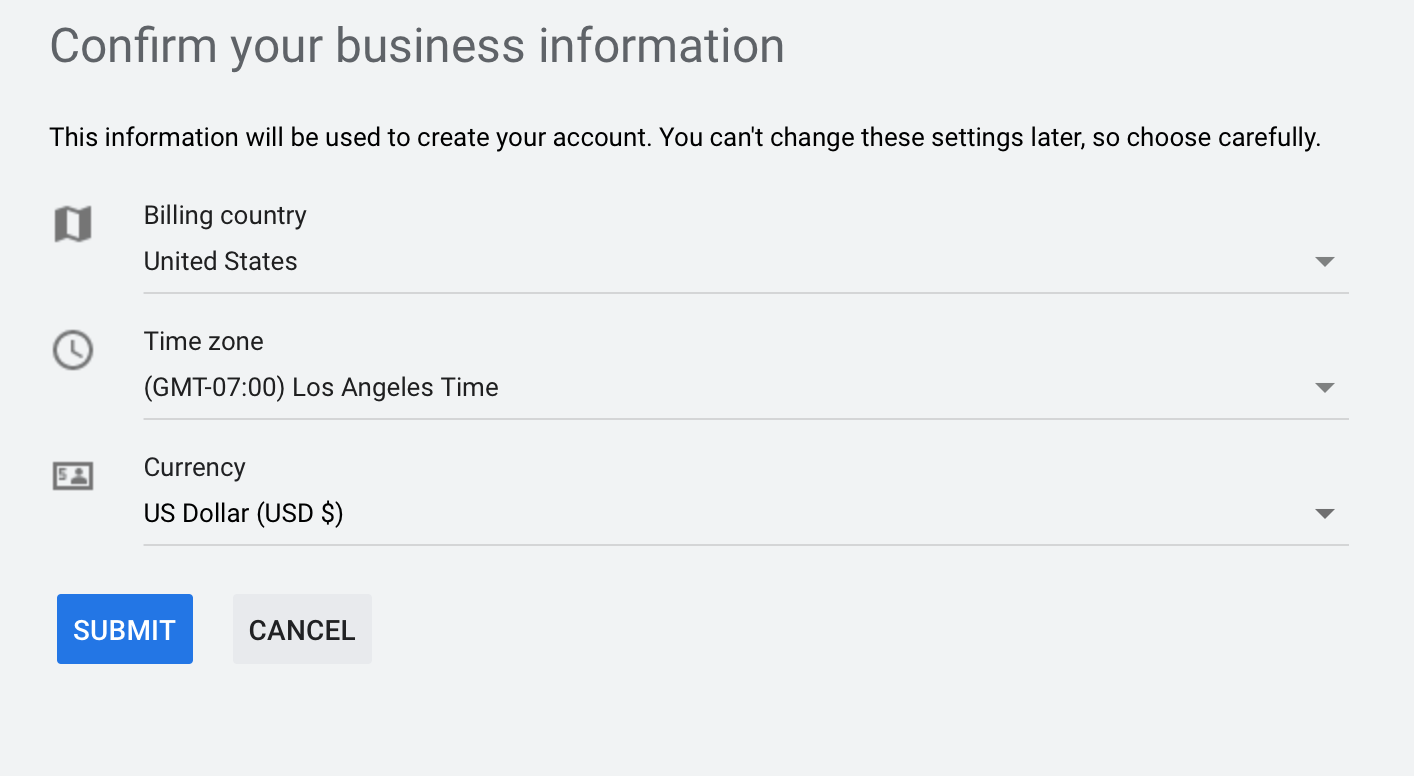The image size is (1414, 776).
Task: Select the Billing country dropdown arrow
Action: (x=1324, y=261)
